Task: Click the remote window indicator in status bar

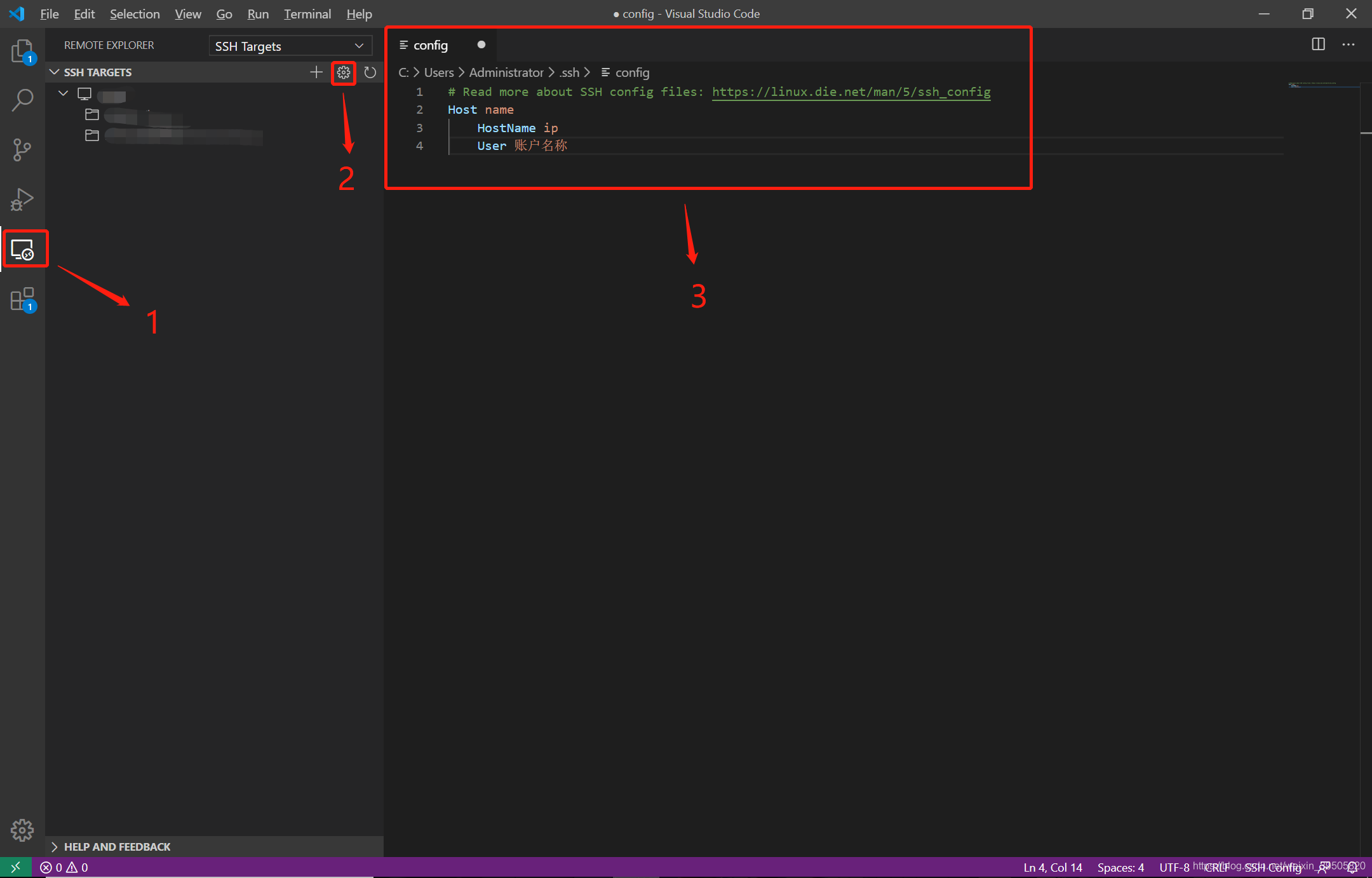Action: pos(16,867)
